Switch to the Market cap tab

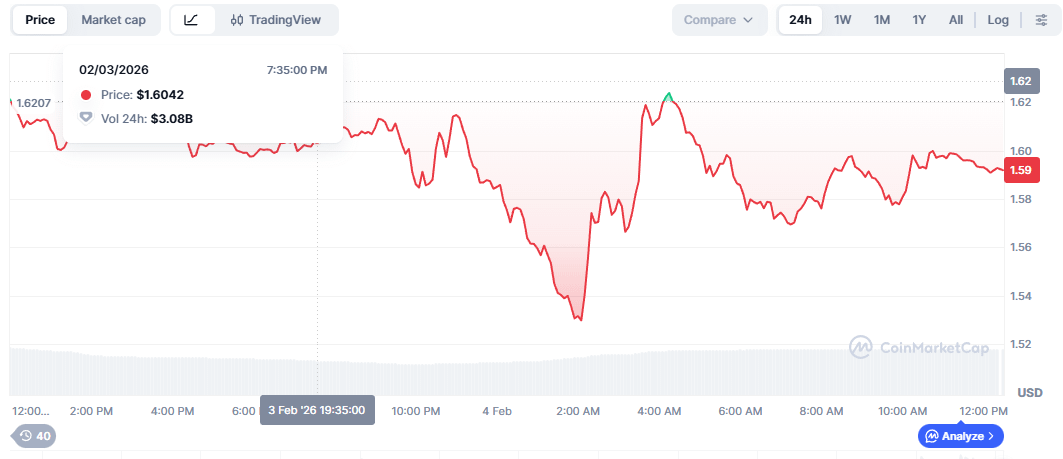point(114,20)
